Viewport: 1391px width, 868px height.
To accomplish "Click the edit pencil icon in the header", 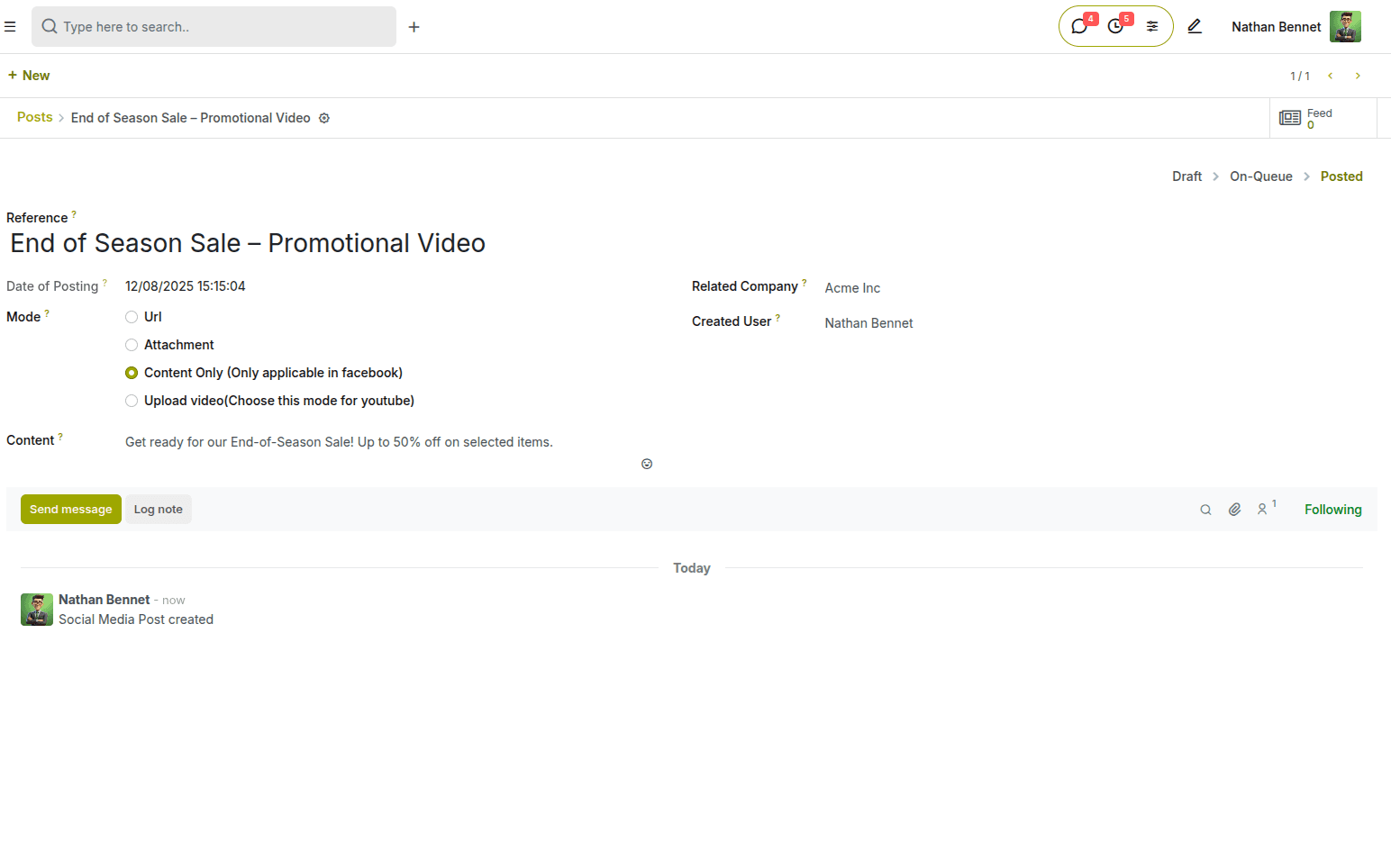I will coord(1195,26).
